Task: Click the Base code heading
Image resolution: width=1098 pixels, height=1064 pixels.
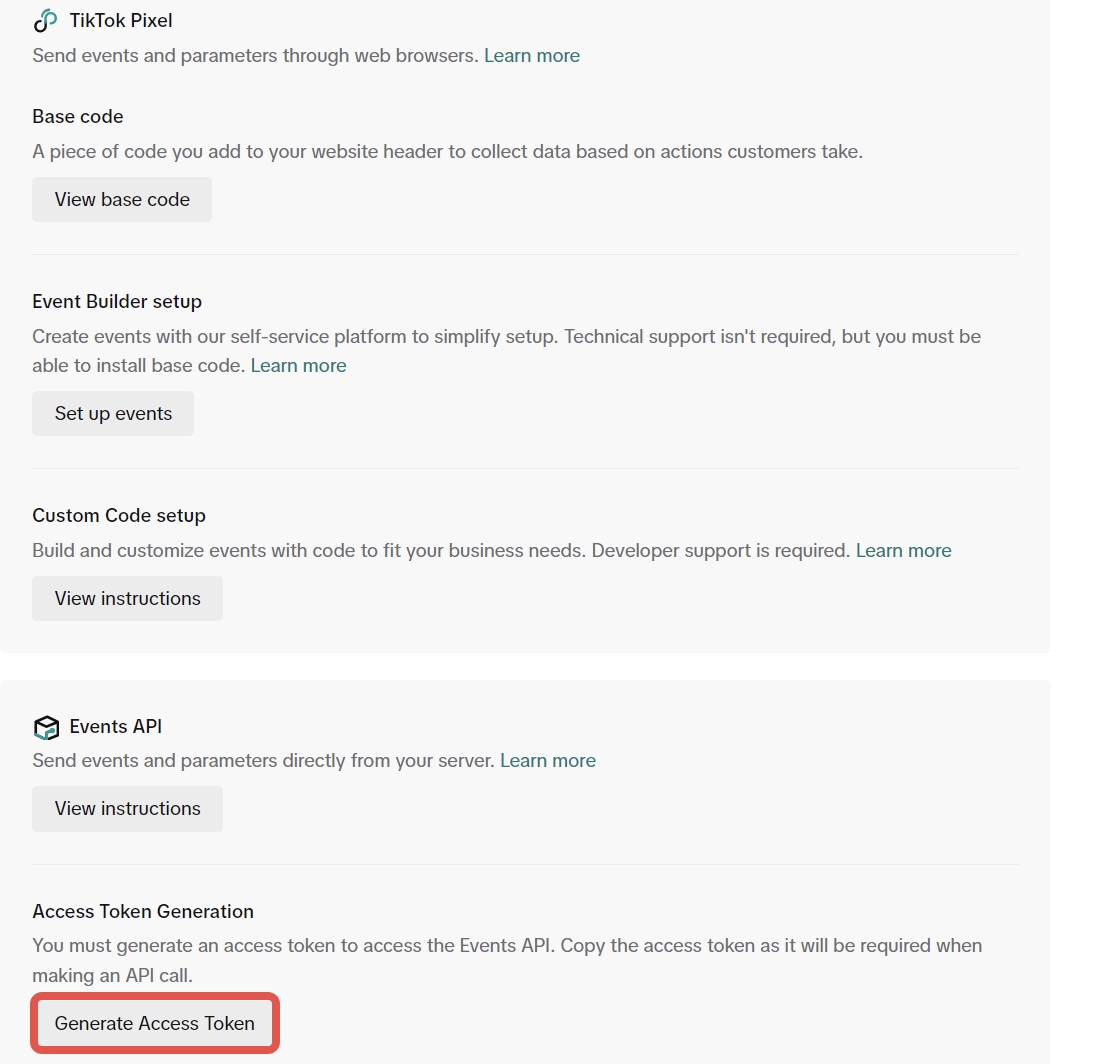Action: [x=78, y=116]
